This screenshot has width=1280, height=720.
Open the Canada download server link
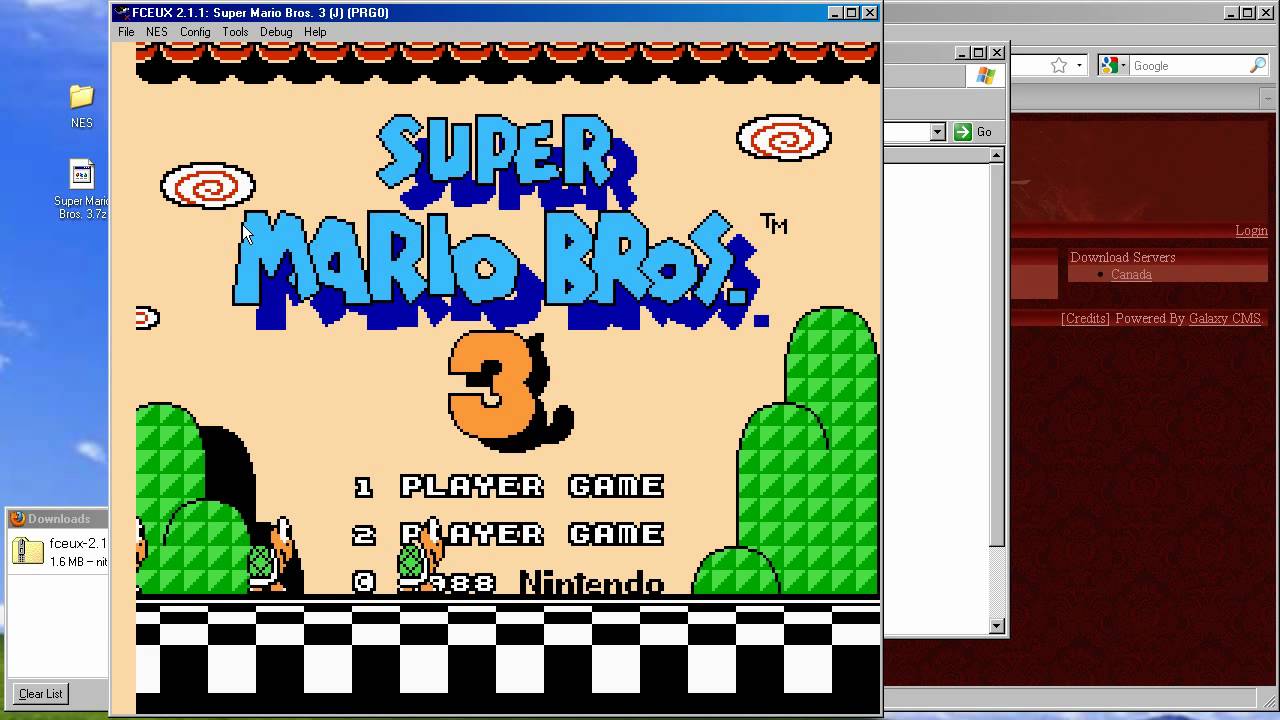[1131, 274]
